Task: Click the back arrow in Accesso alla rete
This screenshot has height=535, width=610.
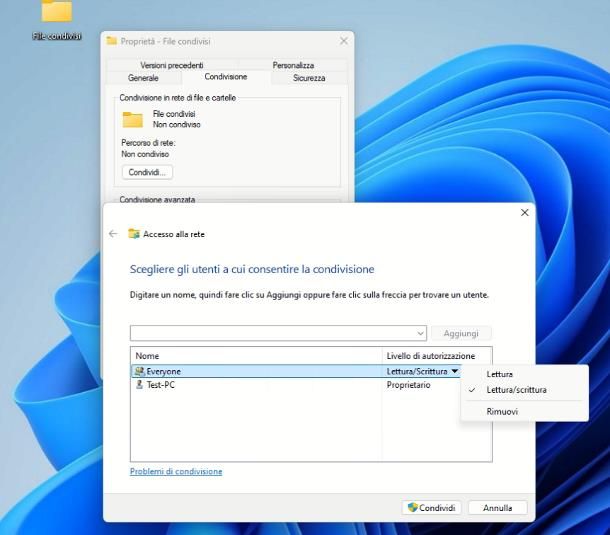Action: [113, 233]
